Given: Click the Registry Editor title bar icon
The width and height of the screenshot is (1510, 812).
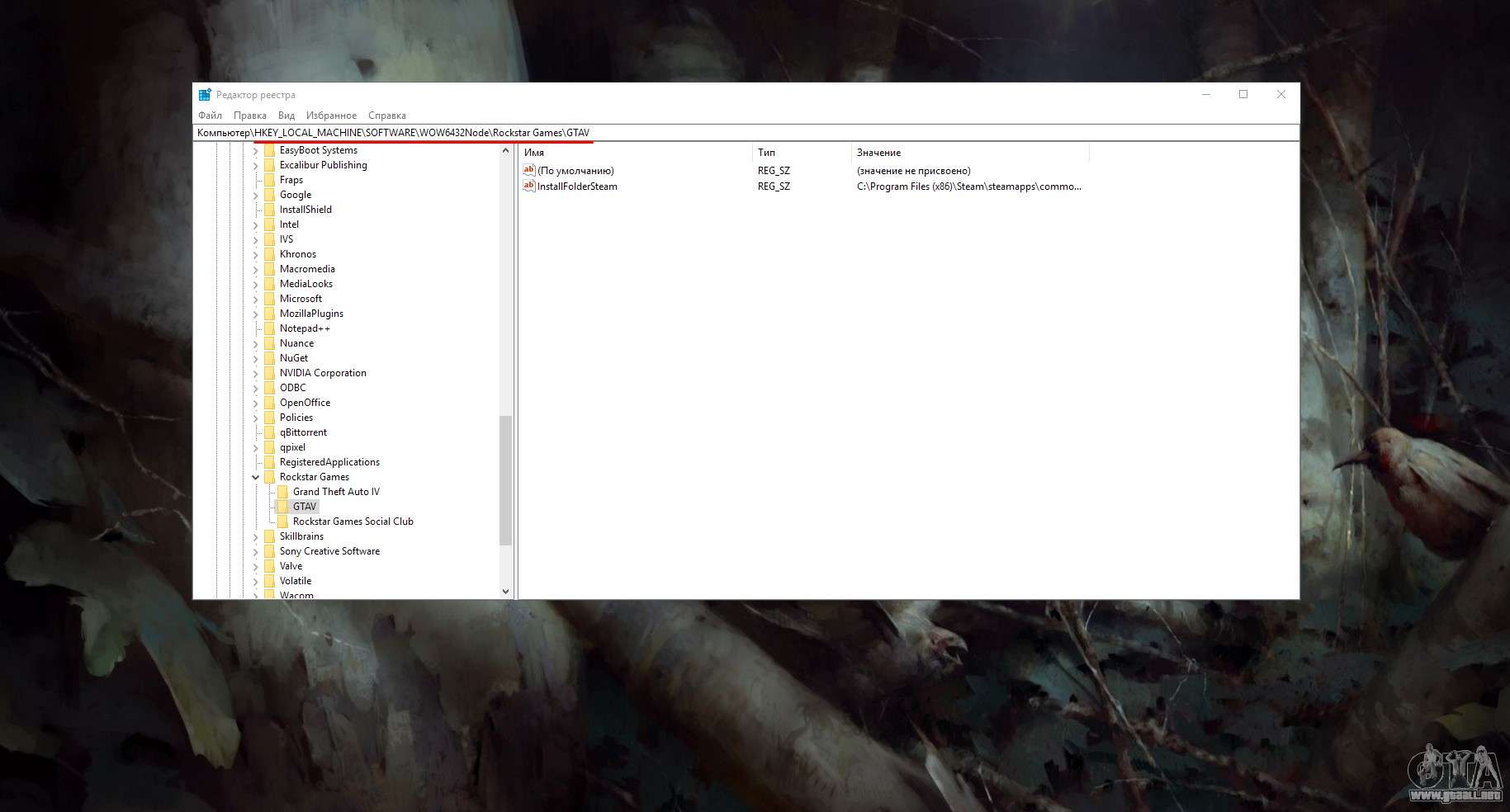Looking at the screenshot, I should click(x=205, y=95).
